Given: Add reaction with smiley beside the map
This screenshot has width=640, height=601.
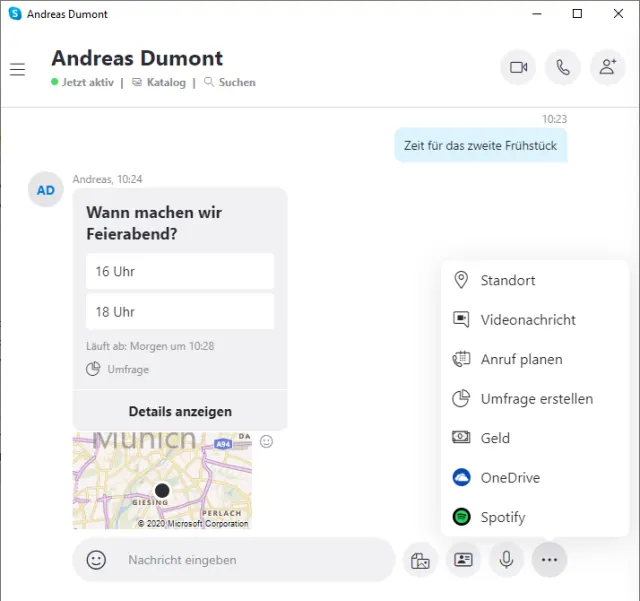Looking at the screenshot, I should [266, 441].
